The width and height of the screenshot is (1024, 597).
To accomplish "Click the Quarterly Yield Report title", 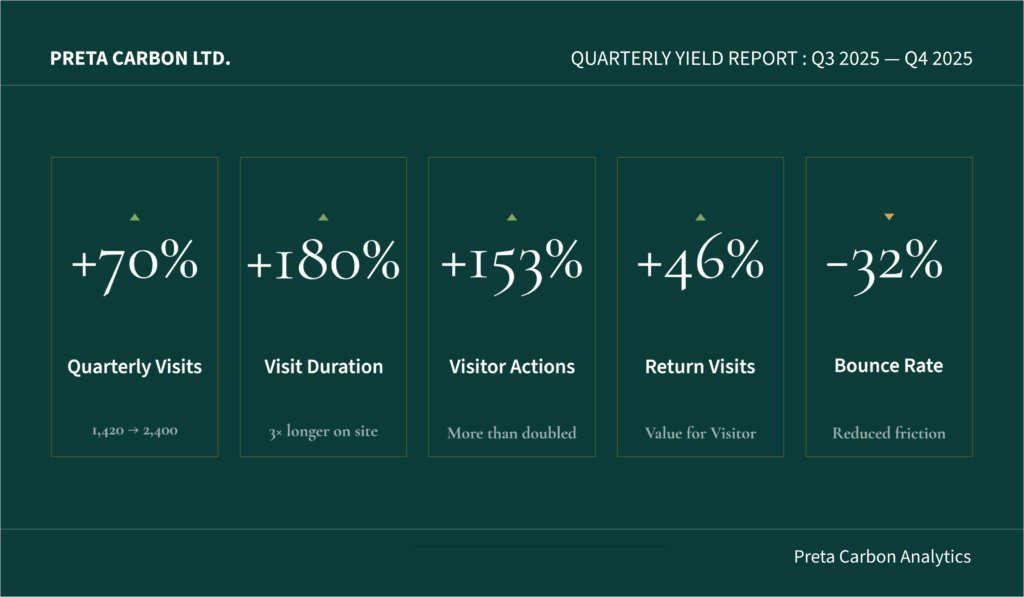I will [771, 60].
